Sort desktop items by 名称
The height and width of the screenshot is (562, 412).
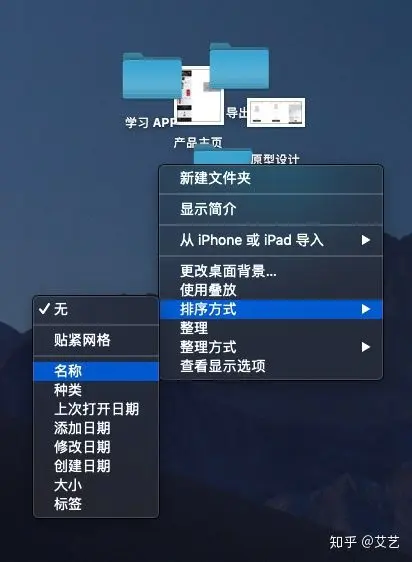(96, 371)
